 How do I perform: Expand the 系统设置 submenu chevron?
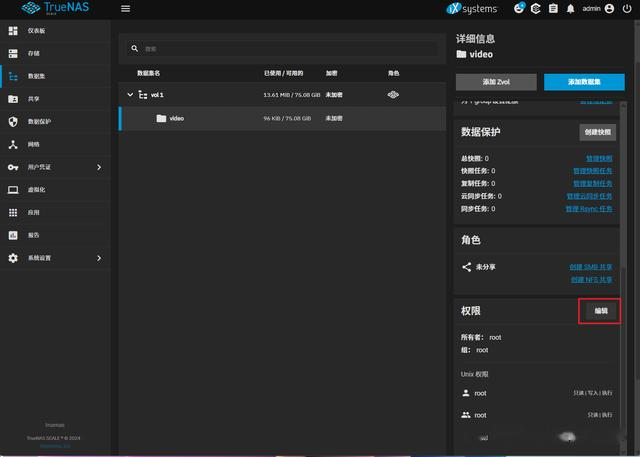click(x=99, y=258)
